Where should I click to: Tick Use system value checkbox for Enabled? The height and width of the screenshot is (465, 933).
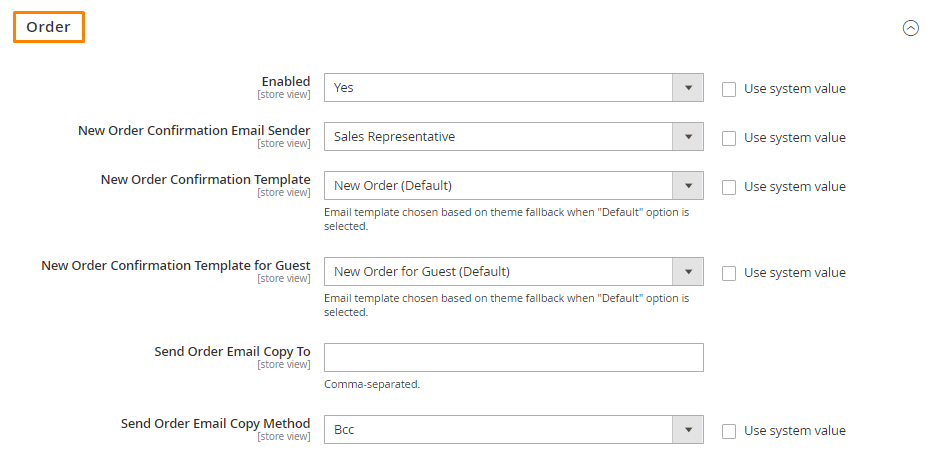pos(729,89)
